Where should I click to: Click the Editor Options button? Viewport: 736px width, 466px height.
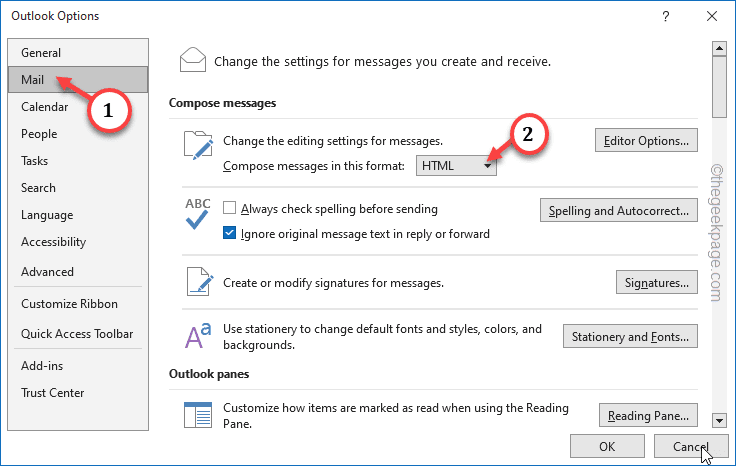(646, 140)
